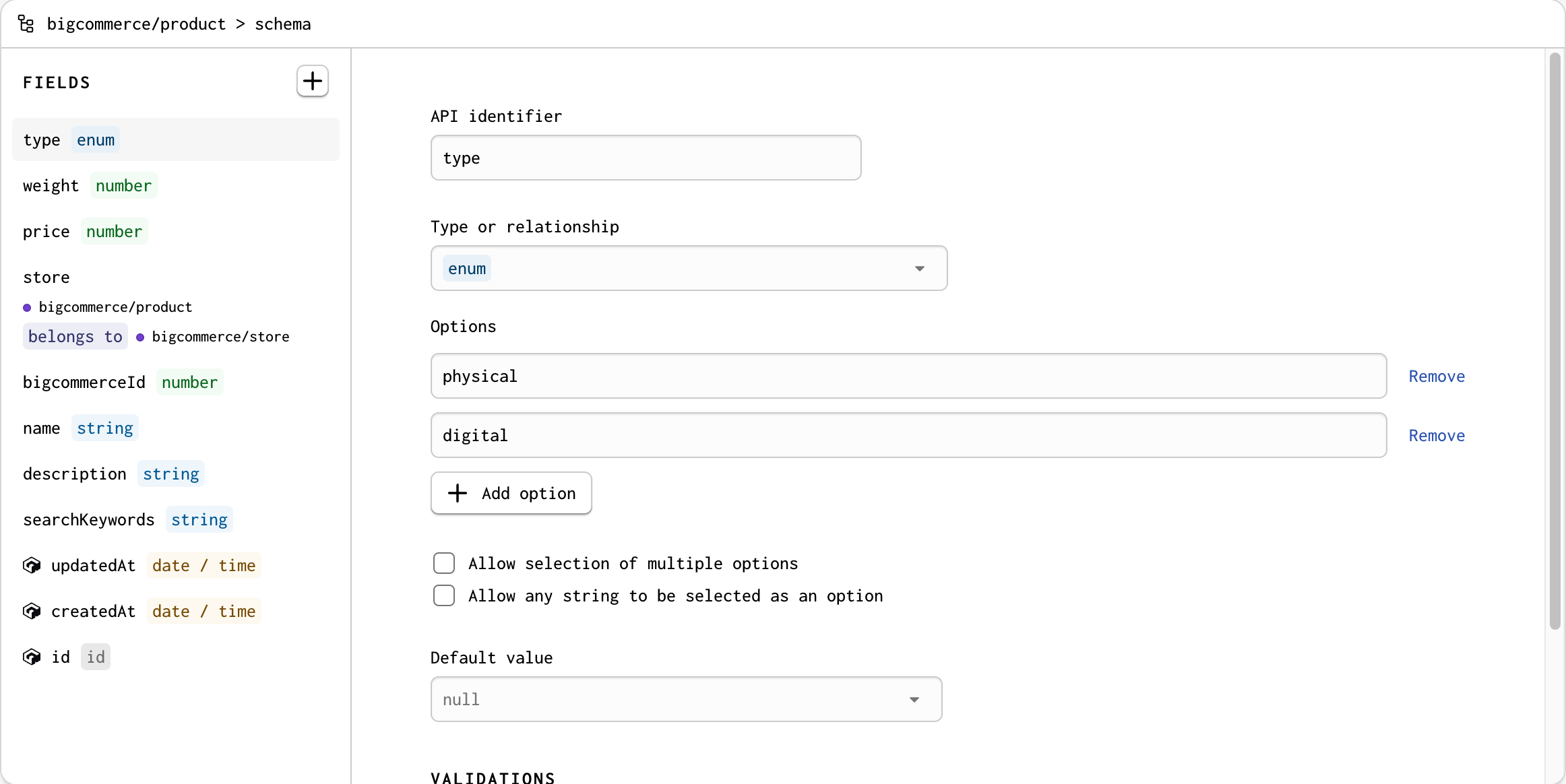Click the digital option input
Image resolution: width=1566 pixels, height=784 pixels.
pos(908,435)
